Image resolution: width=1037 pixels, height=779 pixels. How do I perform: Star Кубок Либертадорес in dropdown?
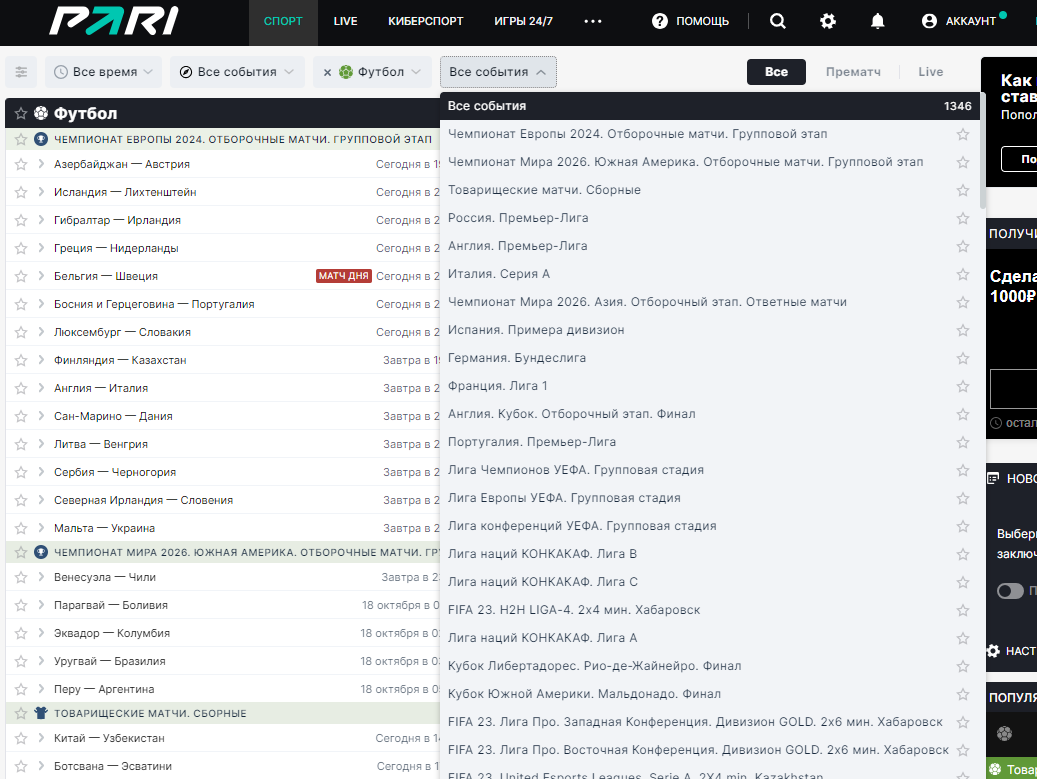pyautogui.click(x=962, y=666)
